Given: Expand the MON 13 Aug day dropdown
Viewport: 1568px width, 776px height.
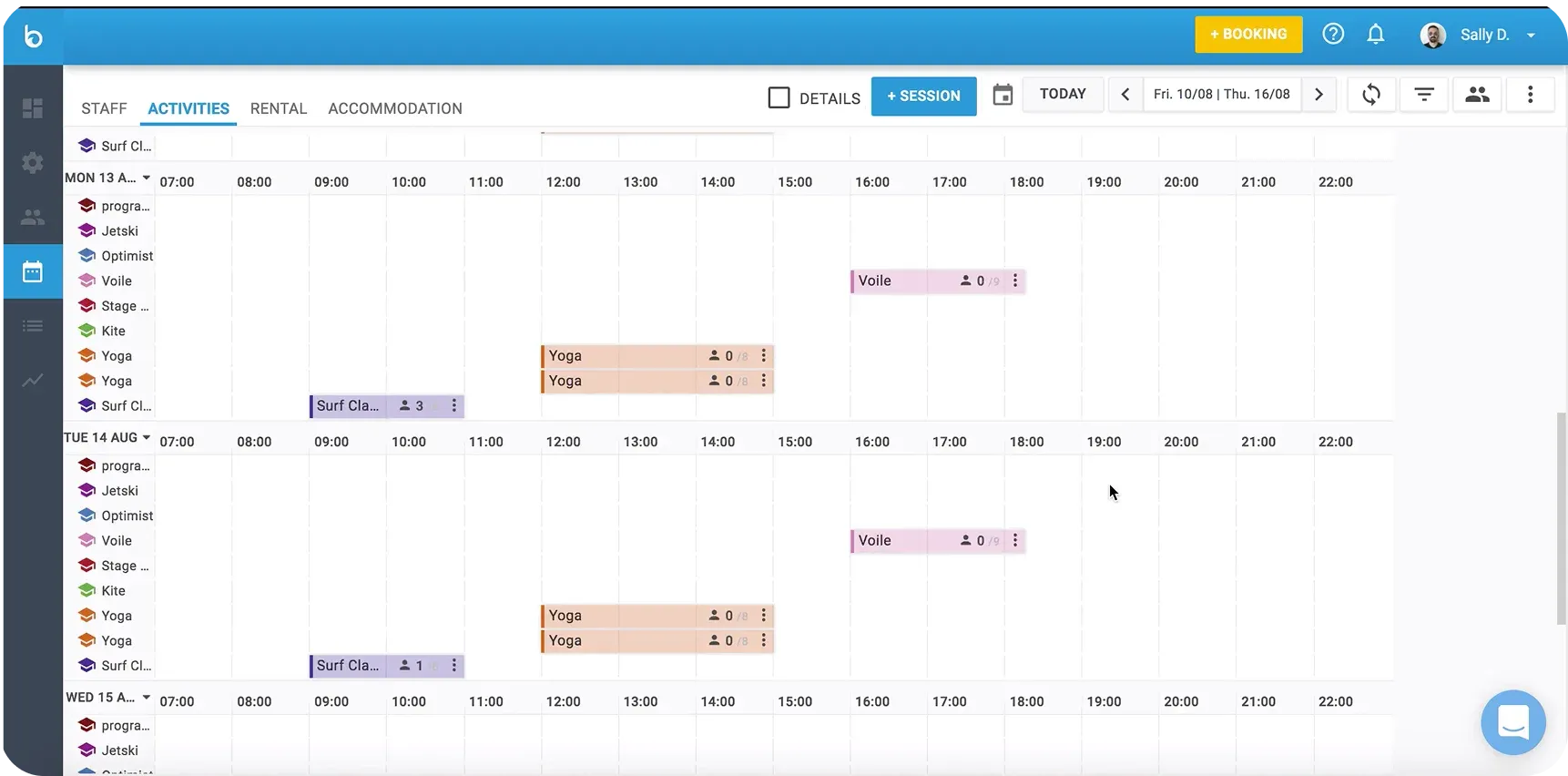Looking at the screenshot, I should point(146,179).
